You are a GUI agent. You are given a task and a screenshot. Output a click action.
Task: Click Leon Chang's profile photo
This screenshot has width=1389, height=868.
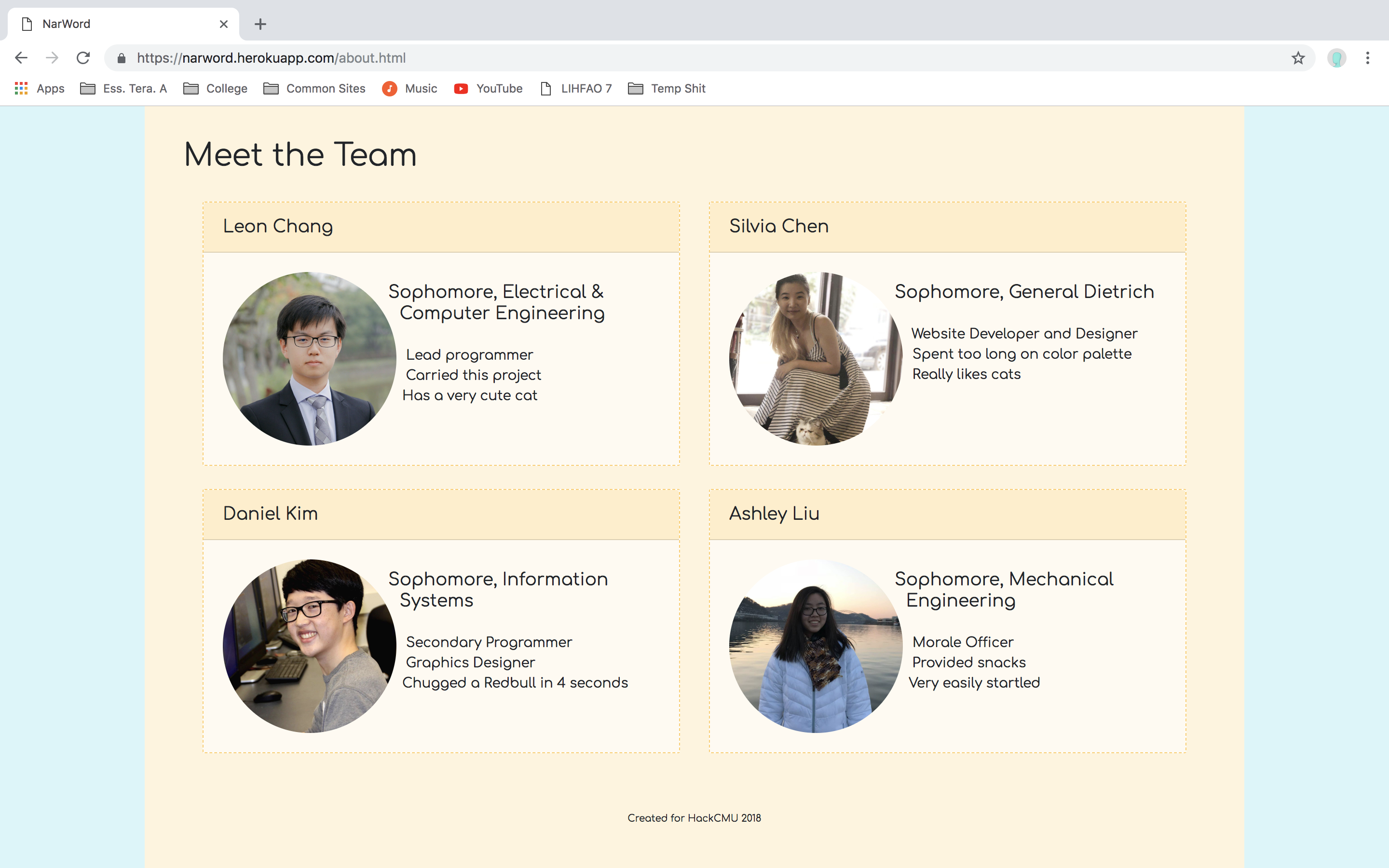point(309,358)
